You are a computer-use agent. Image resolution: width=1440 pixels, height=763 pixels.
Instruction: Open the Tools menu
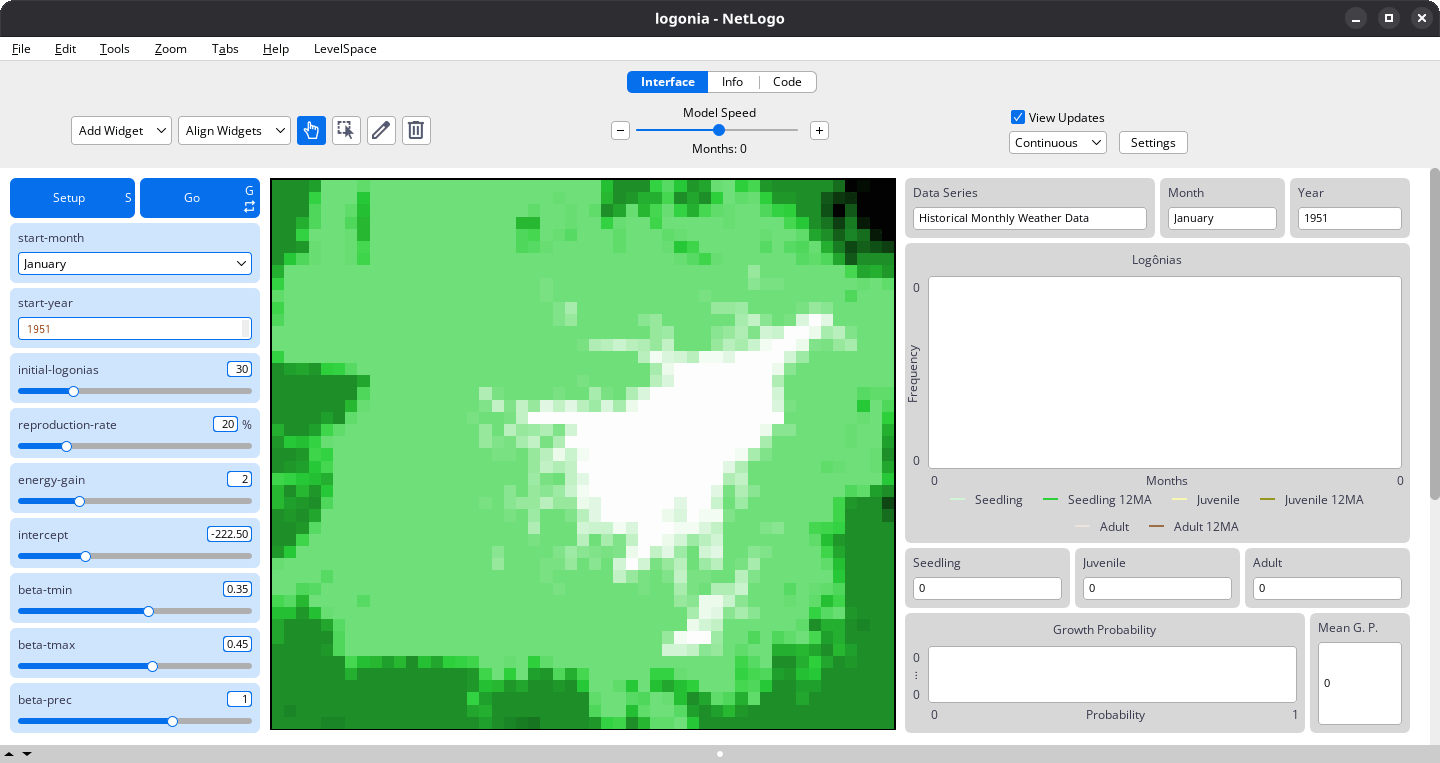click(114, 48)
